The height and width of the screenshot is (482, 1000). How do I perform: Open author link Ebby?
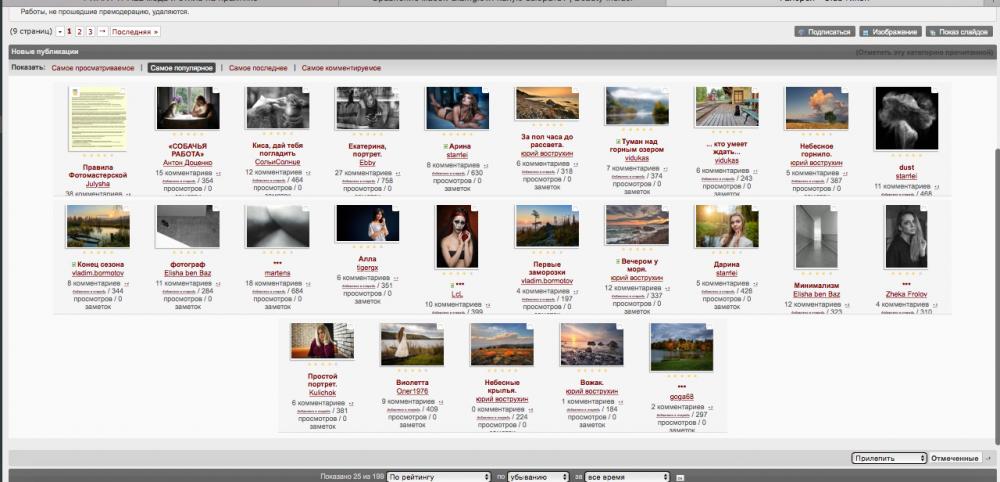367,163
